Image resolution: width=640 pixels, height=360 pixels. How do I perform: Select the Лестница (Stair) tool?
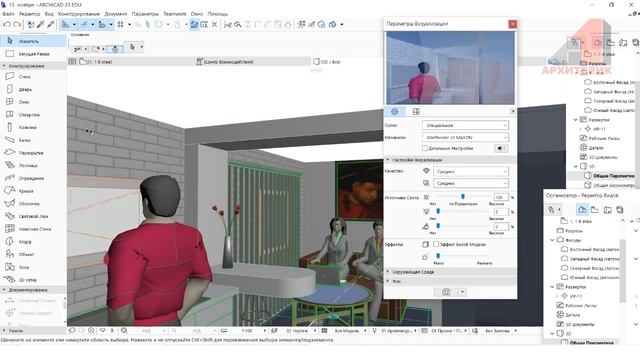[33, 165]
